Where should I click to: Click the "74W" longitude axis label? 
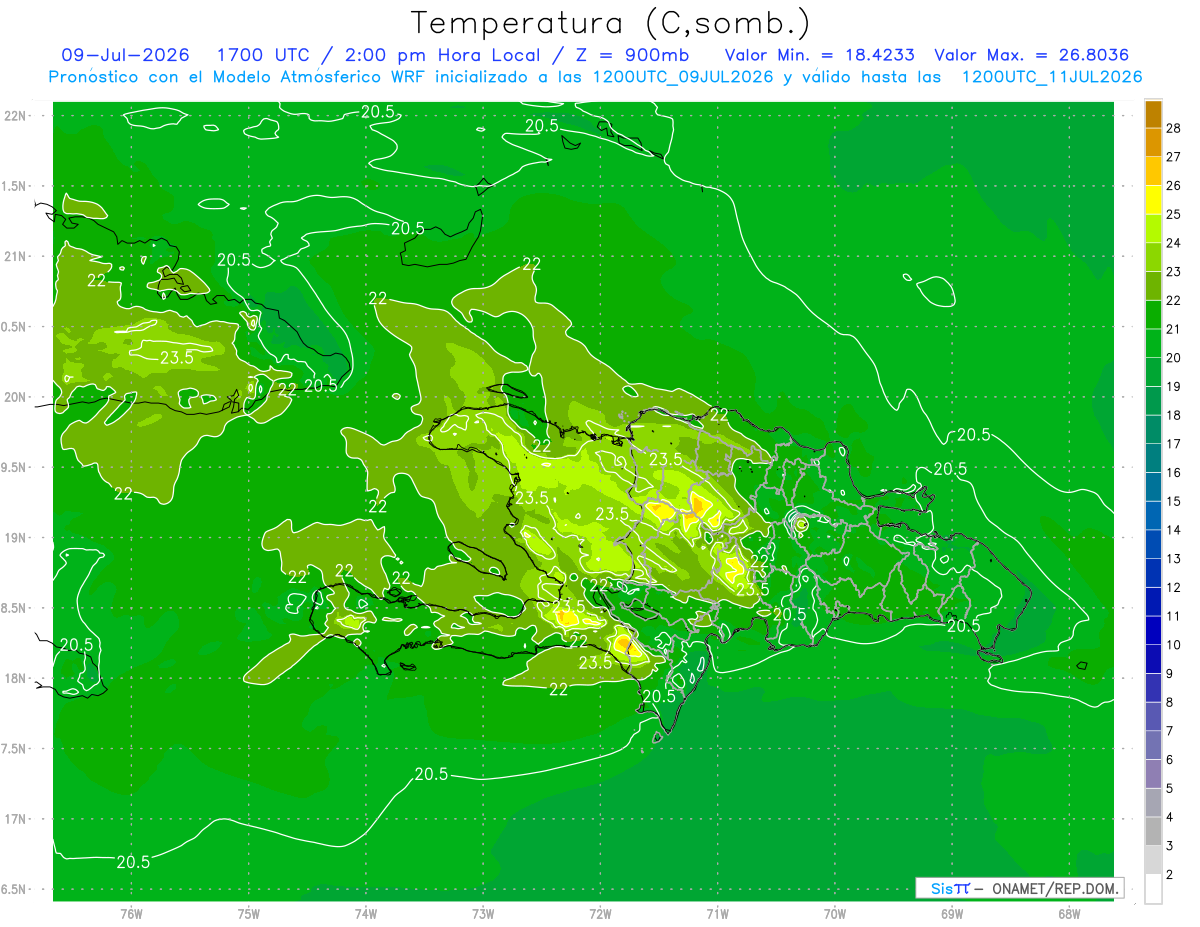tap(366, 913)
